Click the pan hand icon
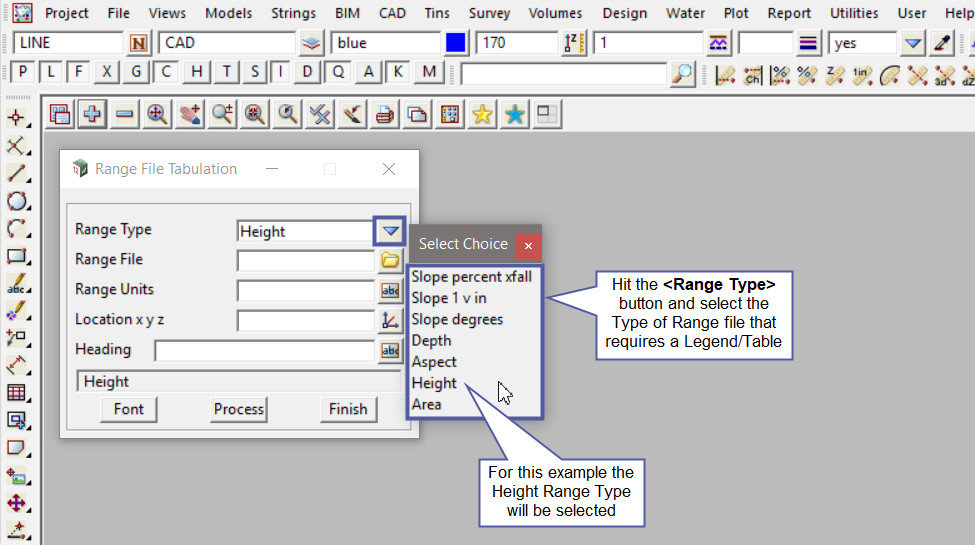975x545 pixels. (190, 114)
